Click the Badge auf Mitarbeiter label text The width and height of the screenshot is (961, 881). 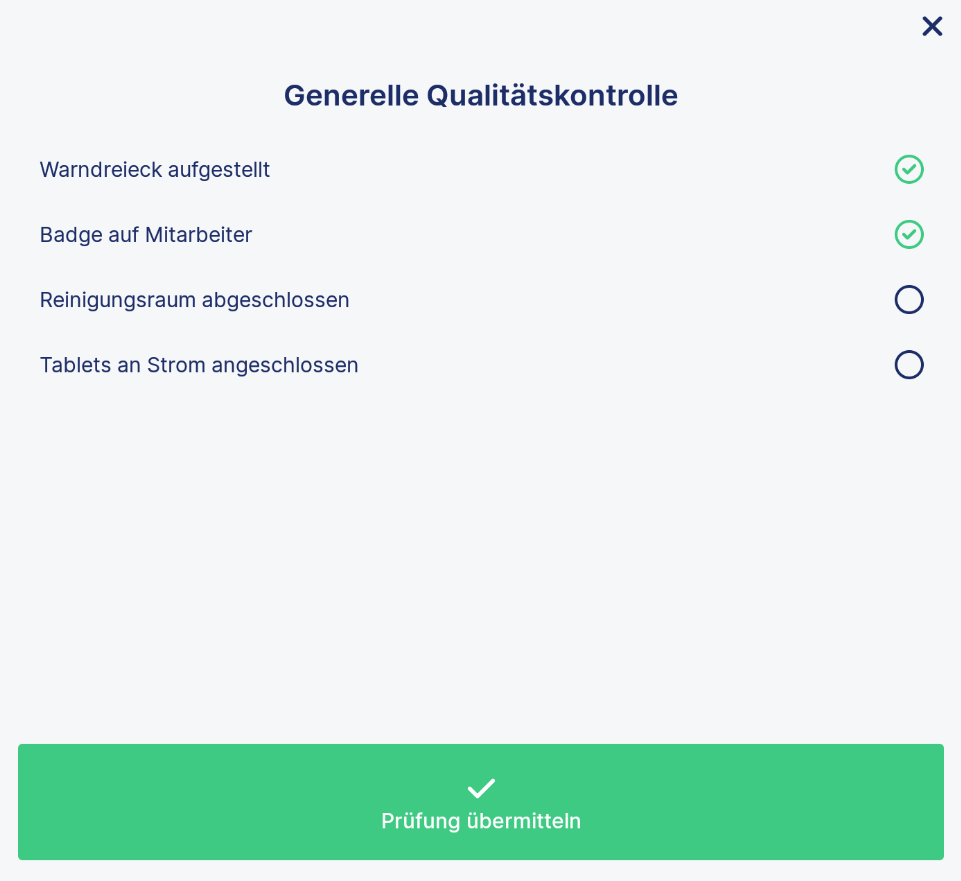point(146,235)
